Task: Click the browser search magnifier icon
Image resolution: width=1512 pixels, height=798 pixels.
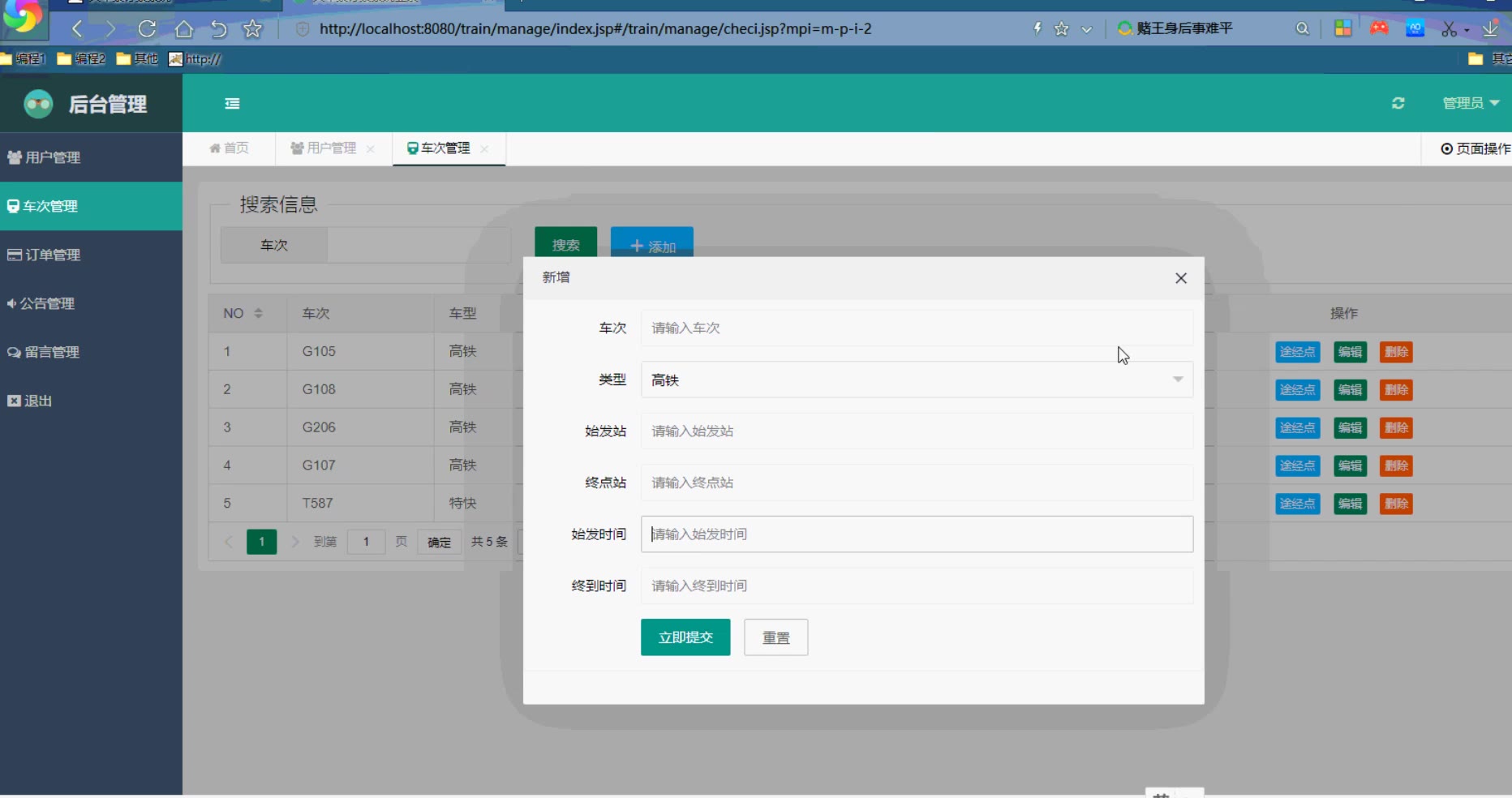Action: coord(1303,28)
